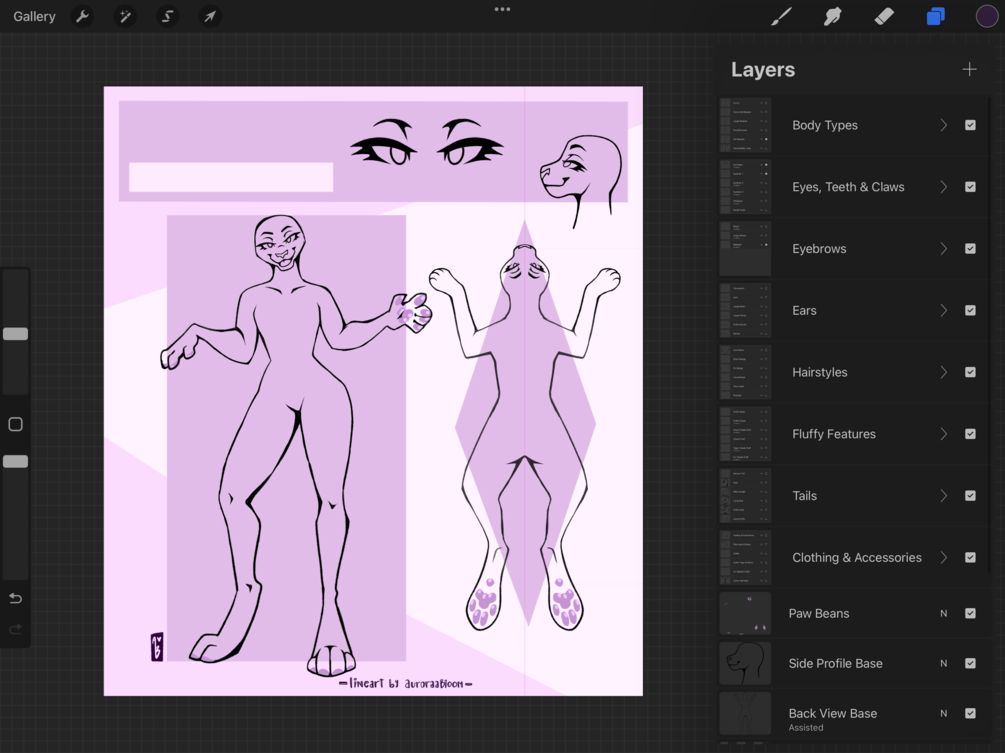Open blend mode N for Back View Base

[943, 713]
